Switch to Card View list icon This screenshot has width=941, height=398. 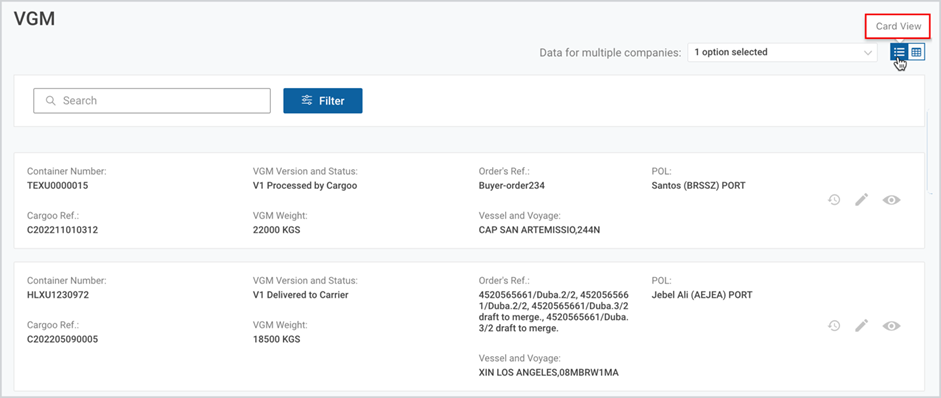[x=899, y=52]
